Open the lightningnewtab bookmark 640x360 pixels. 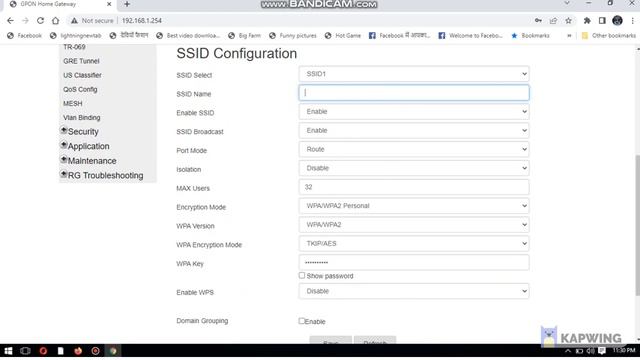point(76,36)
